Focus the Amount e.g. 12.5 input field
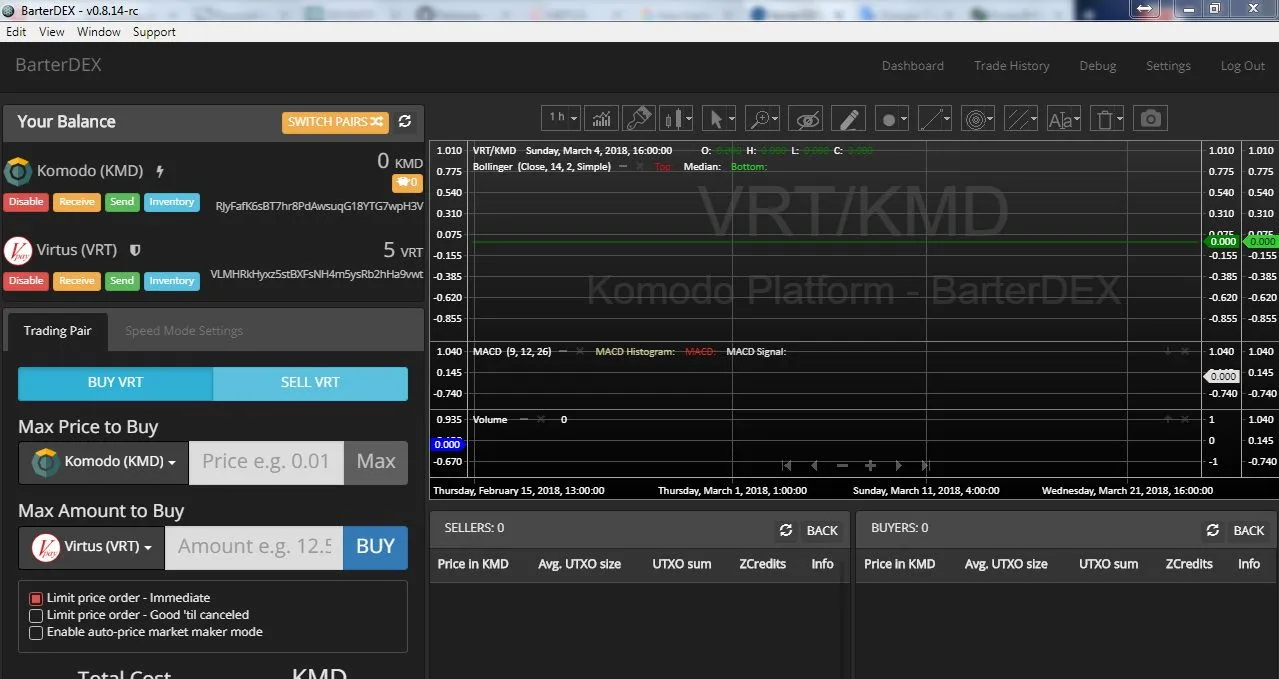The image size is (1279, 679). pos(253,547)
